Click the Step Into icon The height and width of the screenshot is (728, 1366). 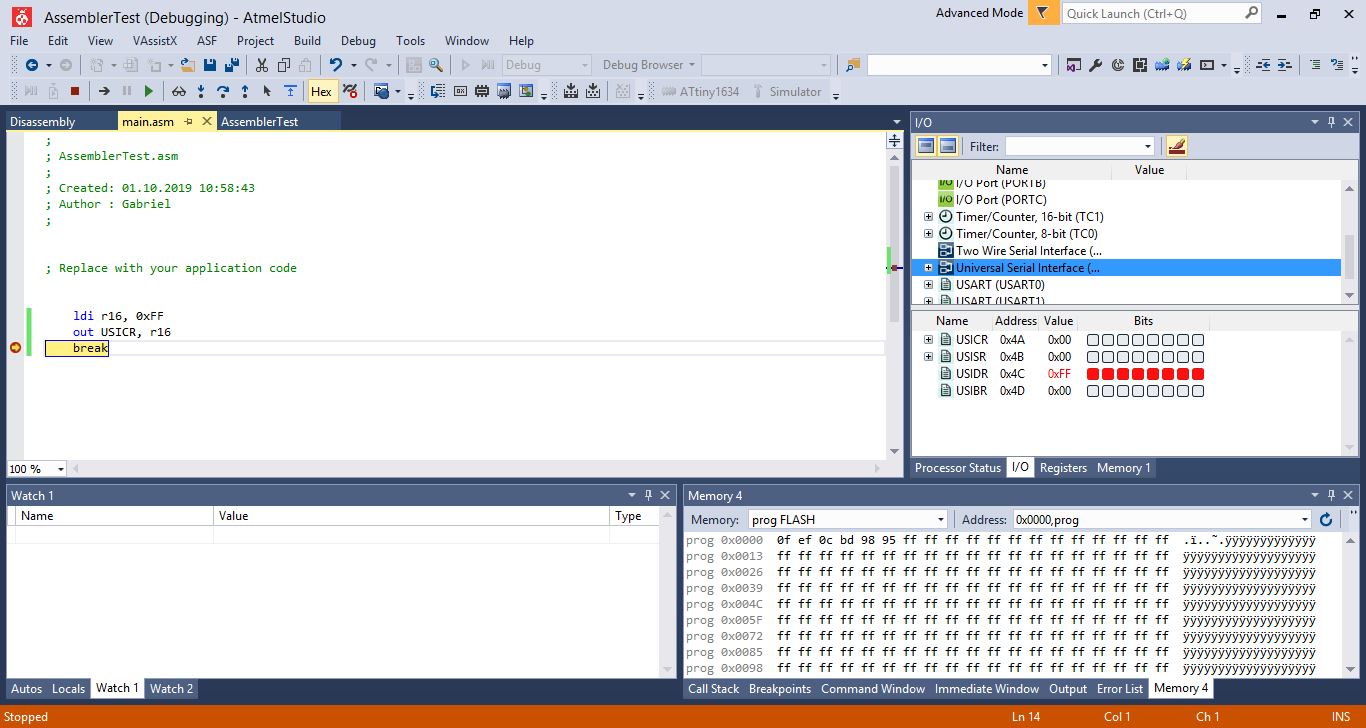pos(201,91)
